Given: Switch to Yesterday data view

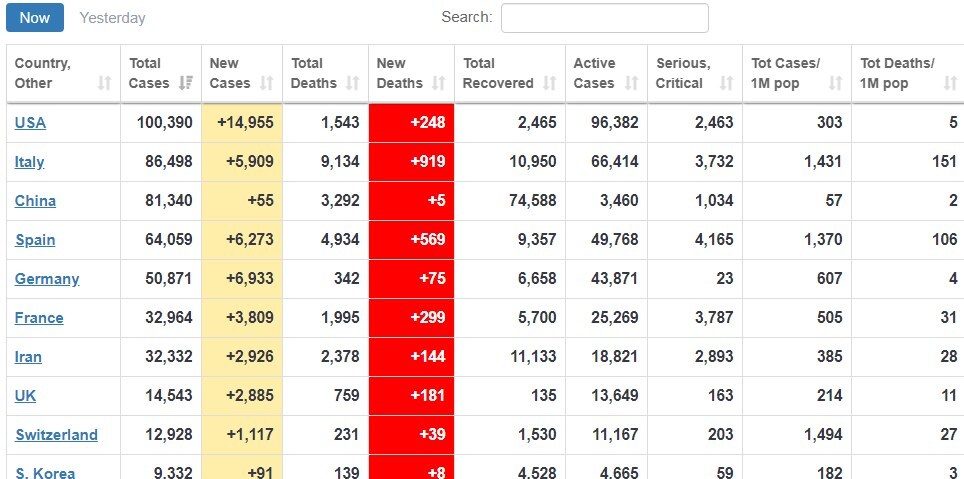Looking at the screenshot, I should click(x=112, y=18).
